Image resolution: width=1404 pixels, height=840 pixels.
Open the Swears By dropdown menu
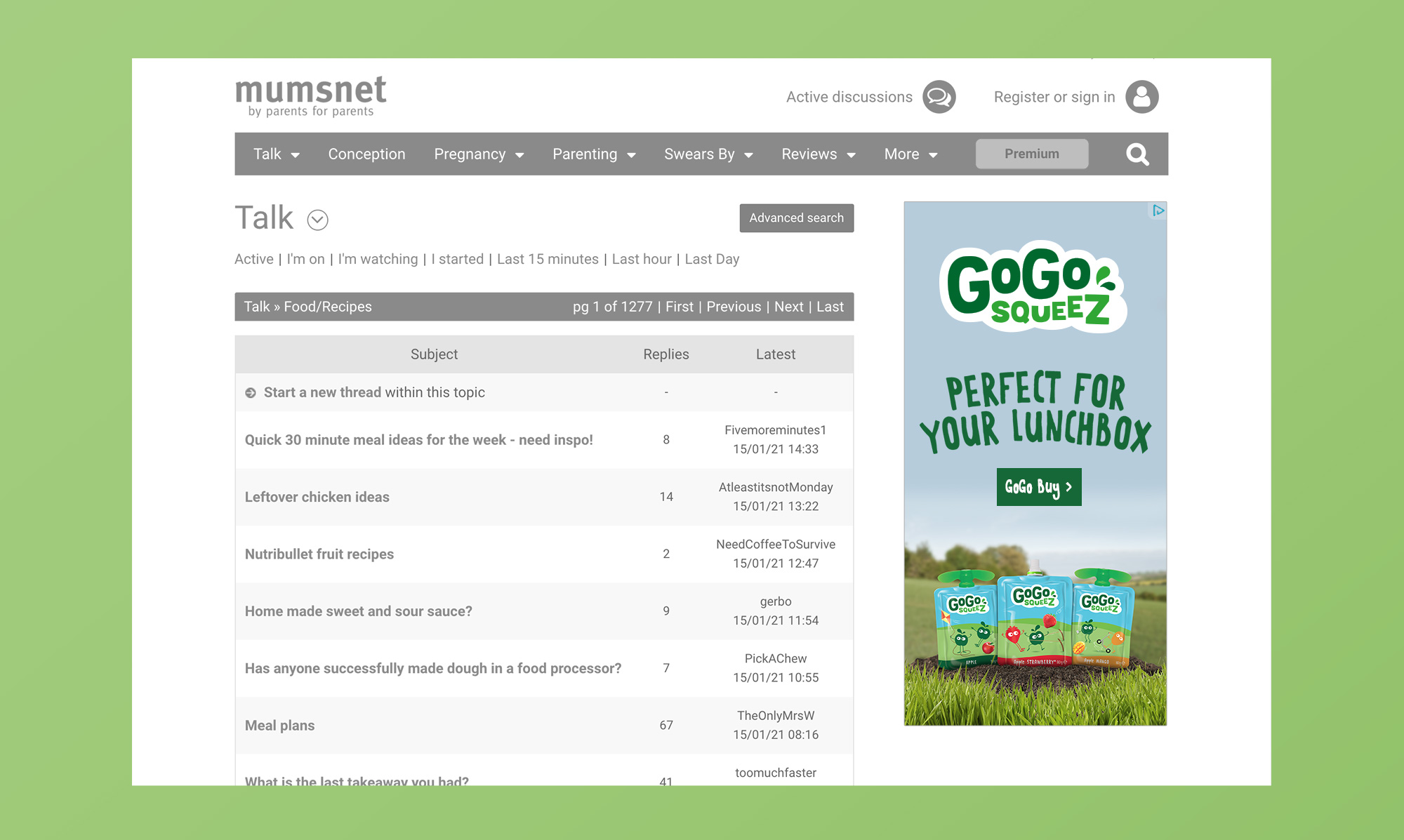click(x=708, y=154)
